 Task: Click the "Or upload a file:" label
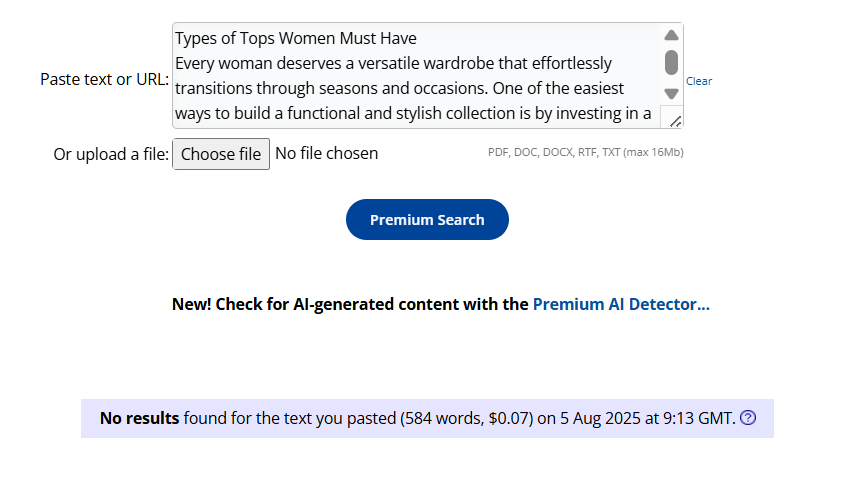[111, 154]
